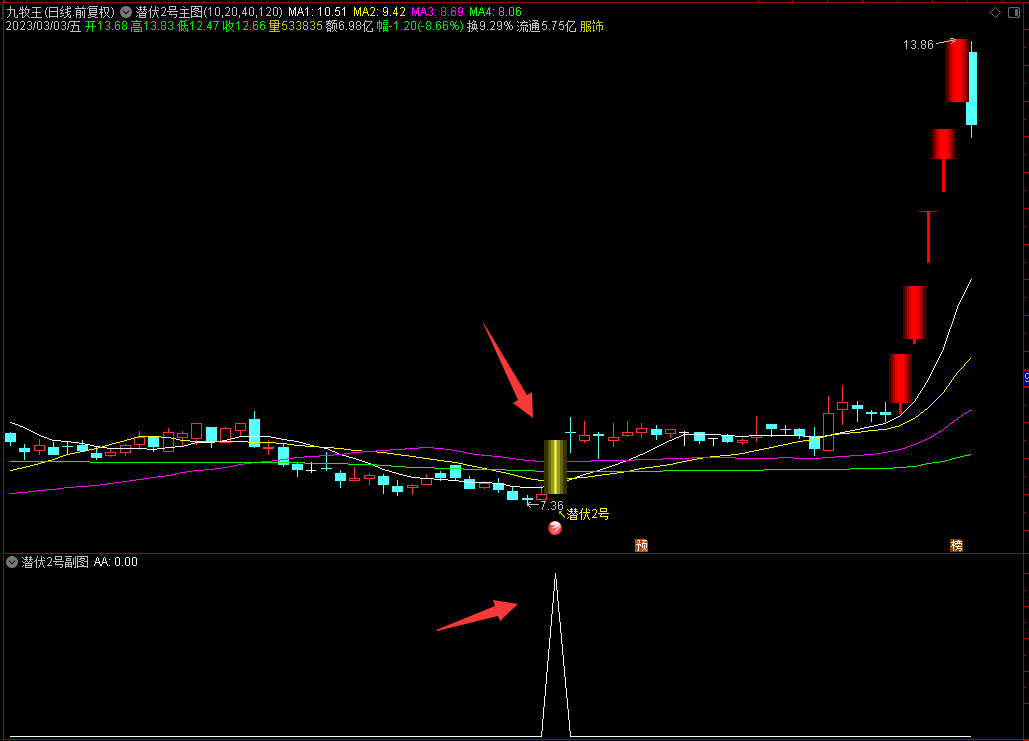Click the diamond marker icon at top right

[x=995, y=12]
